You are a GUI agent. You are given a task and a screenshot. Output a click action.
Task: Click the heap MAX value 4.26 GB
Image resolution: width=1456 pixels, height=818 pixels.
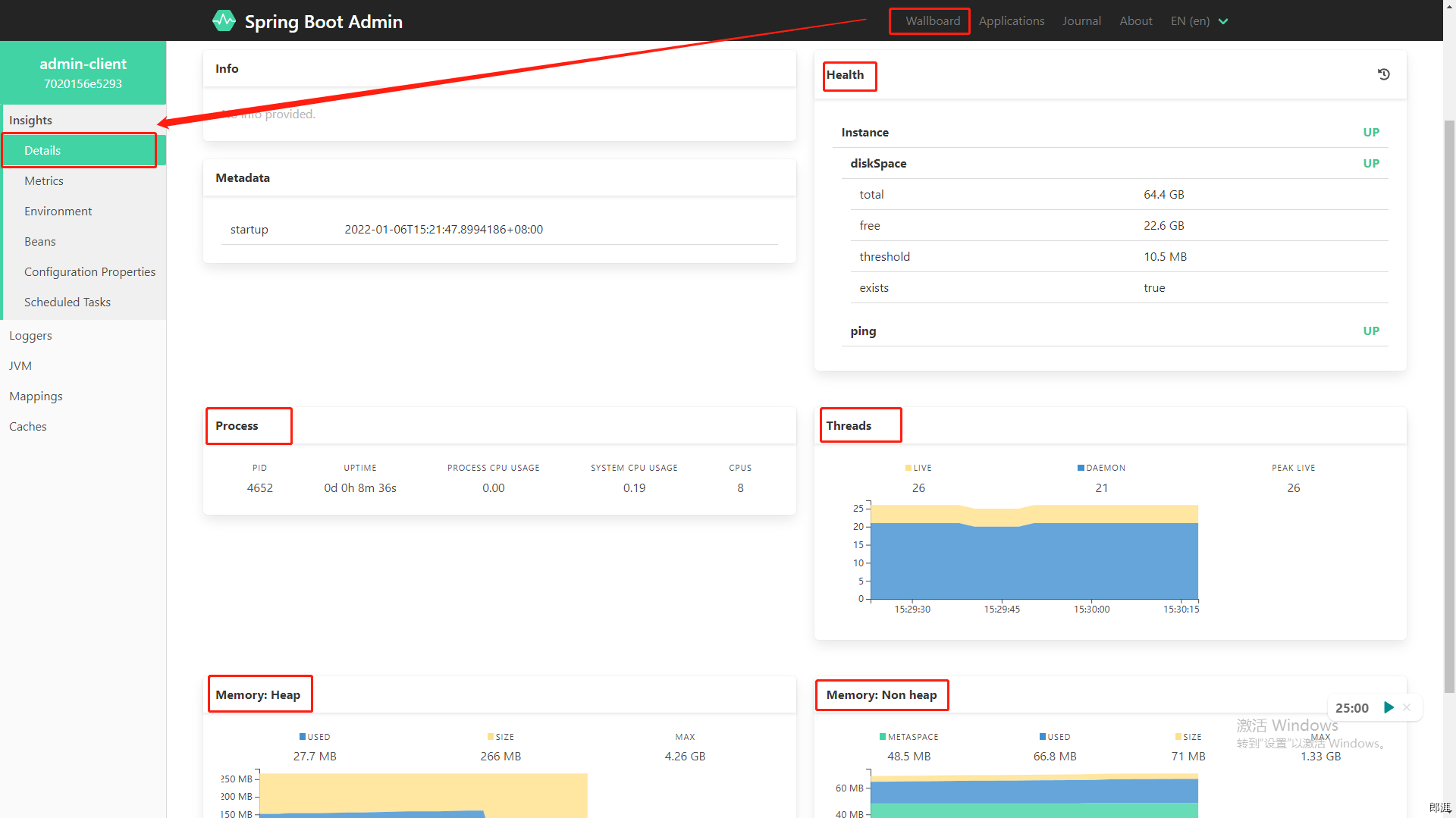[685, 756]
